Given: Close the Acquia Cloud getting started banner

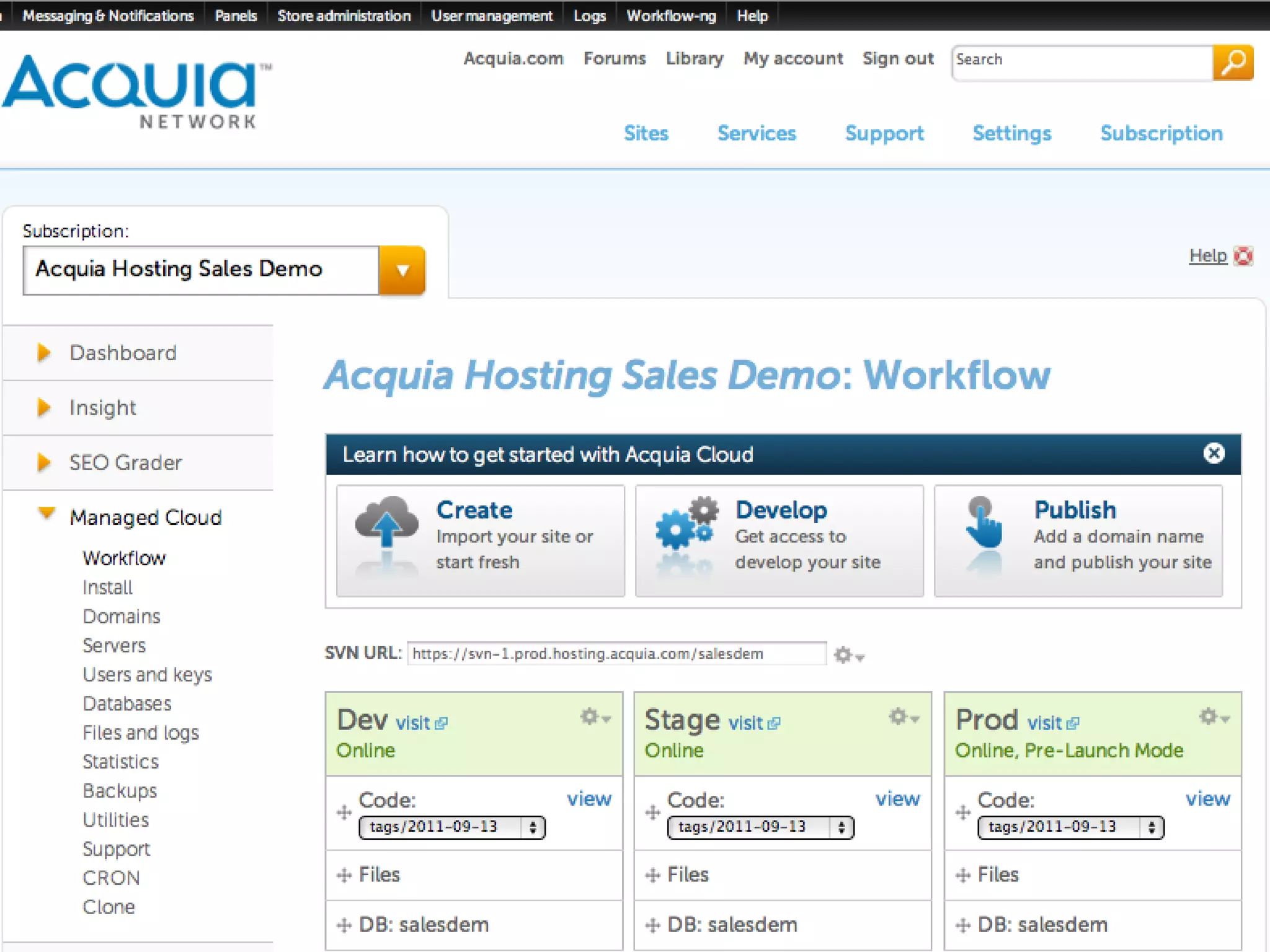Looking at the screenshot, I should [x=1214, y=454].
